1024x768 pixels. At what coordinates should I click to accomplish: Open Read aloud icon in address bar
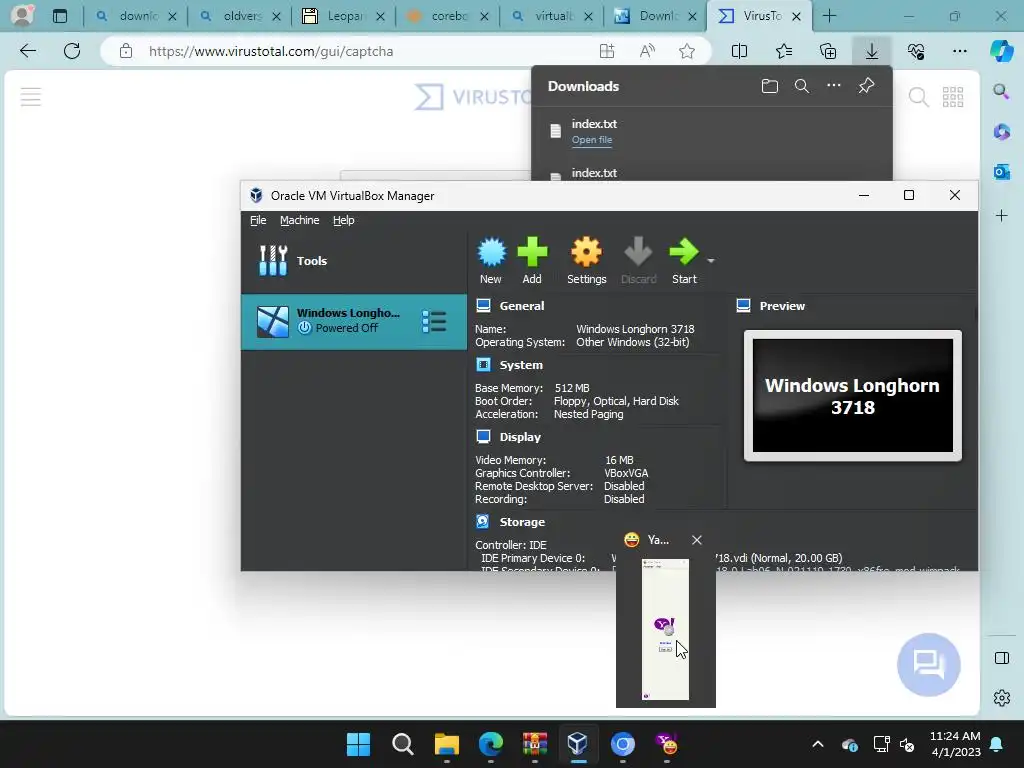(x=647, y=52)
